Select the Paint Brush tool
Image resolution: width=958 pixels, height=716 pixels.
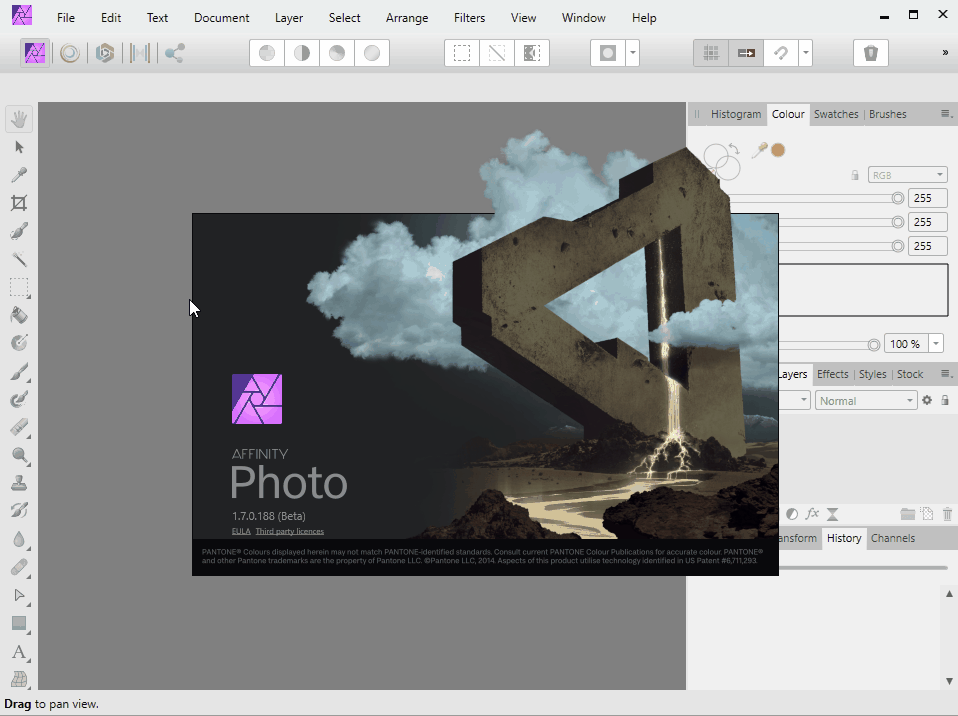(x=19, y=371)
